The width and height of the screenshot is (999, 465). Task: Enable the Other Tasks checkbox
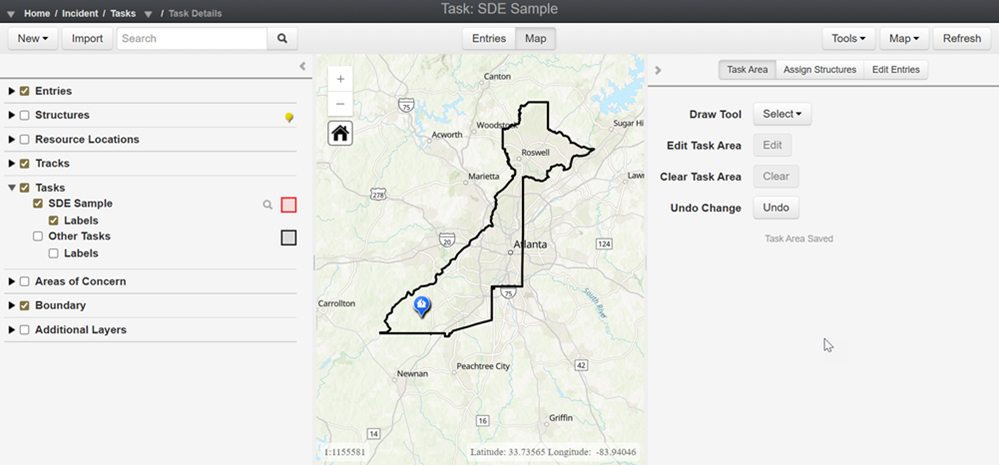point(38,236)
